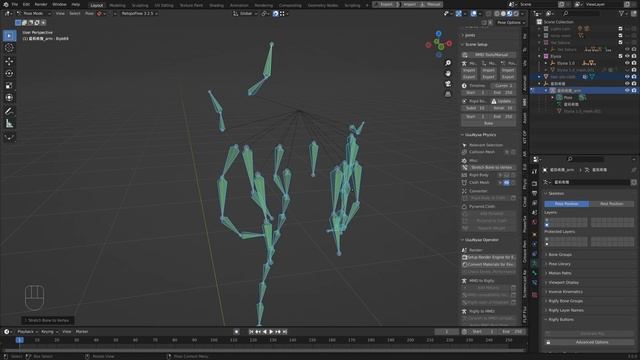Image resolution: width=640 pixels, height=360 pixels.
Task: Click the Pose icon in outliner
Action: coord(559,98)
